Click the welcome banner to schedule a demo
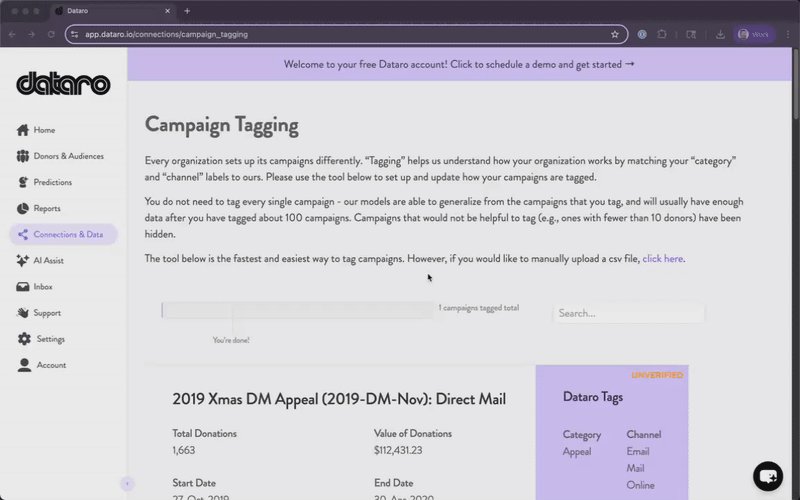800x500 pixels. click(x=459, y=64)
